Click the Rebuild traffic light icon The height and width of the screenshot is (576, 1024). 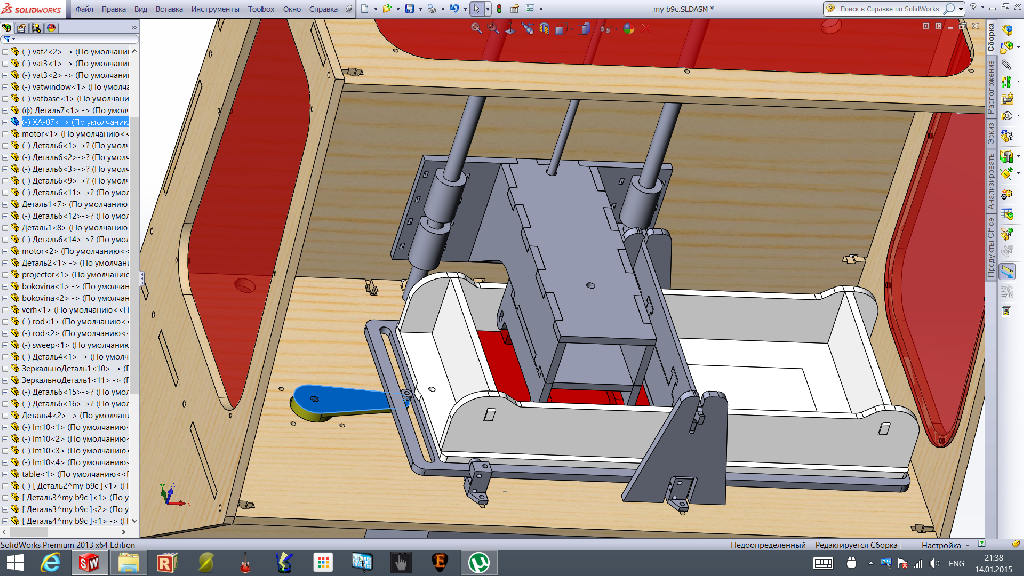click(x=499, y=8)
